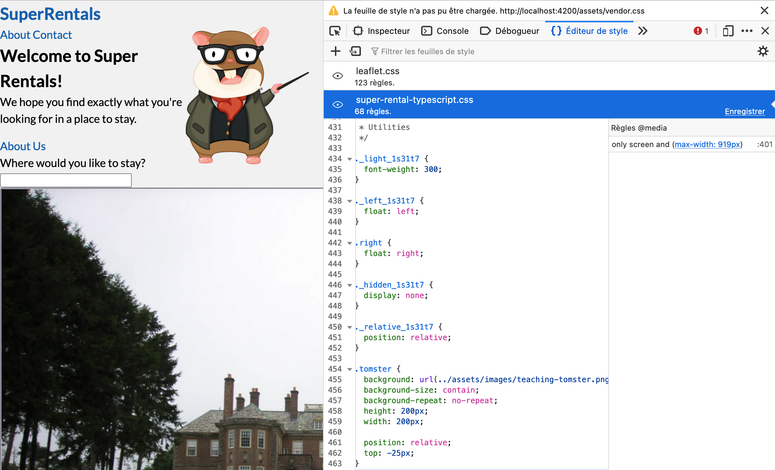This screenshot has height=470, width=775.
Task: Open style editor options gear
Action: (763, 51)
